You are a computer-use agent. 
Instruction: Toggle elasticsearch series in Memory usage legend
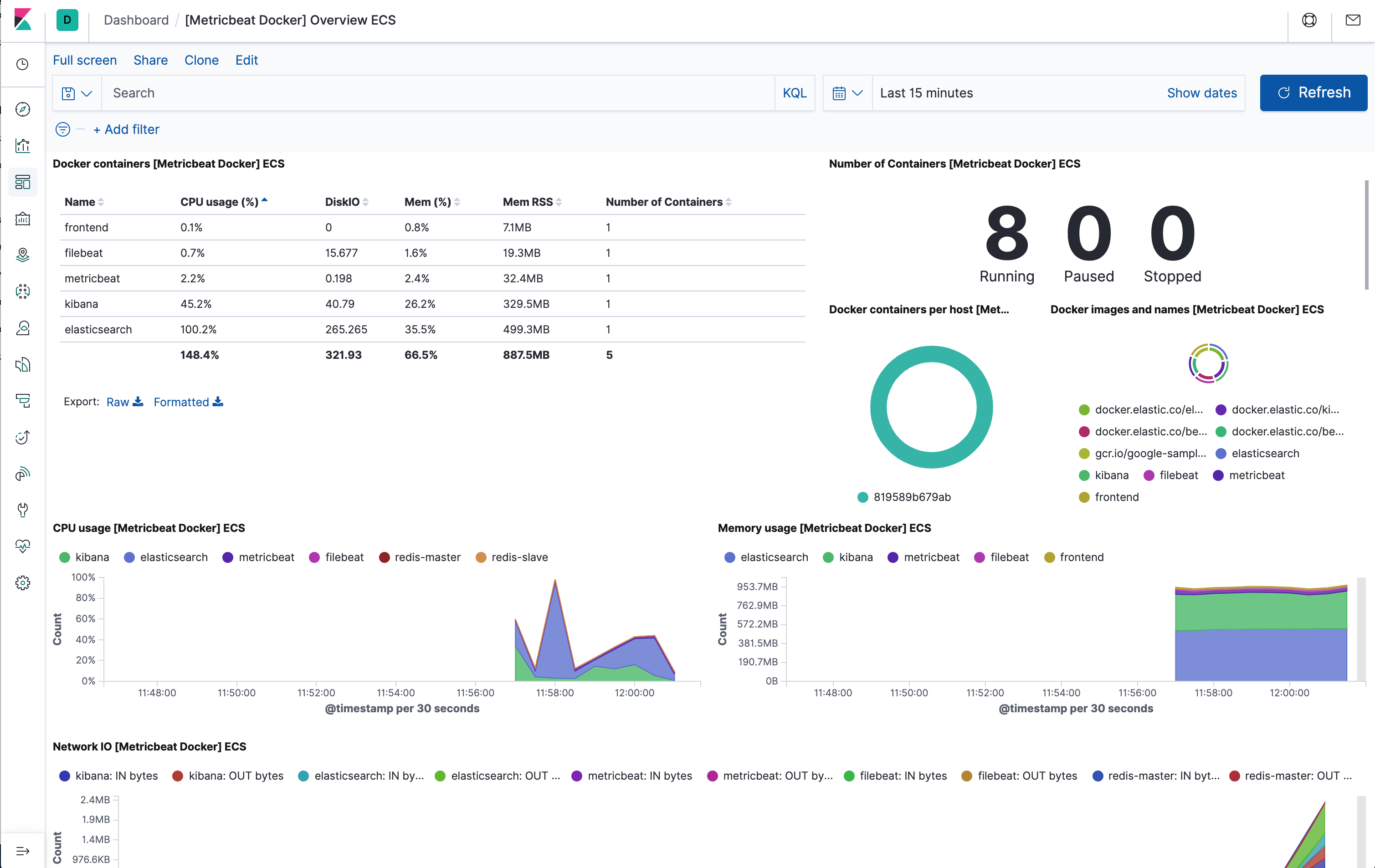(x=774, y=557)
